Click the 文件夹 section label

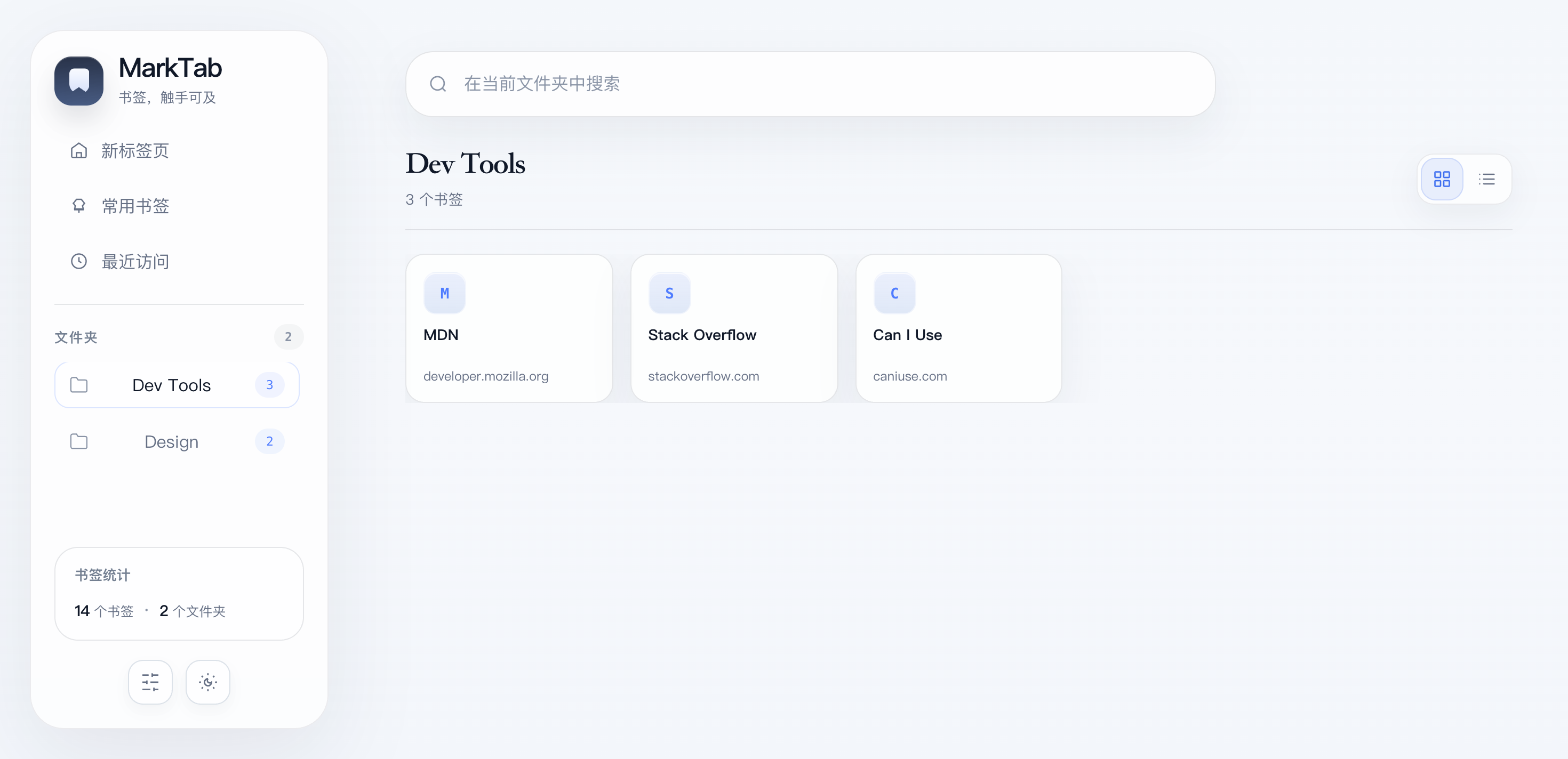coord(76,337)
